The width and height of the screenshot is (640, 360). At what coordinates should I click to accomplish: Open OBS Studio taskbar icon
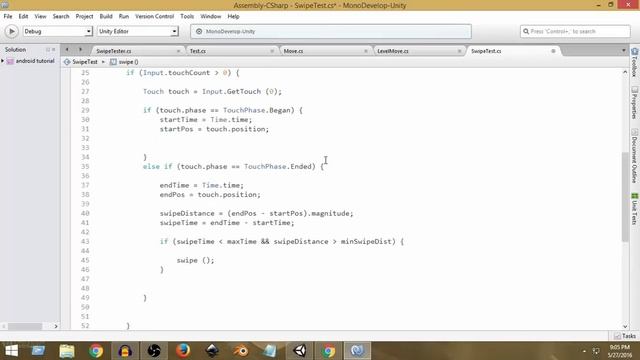tap(154, 351)
